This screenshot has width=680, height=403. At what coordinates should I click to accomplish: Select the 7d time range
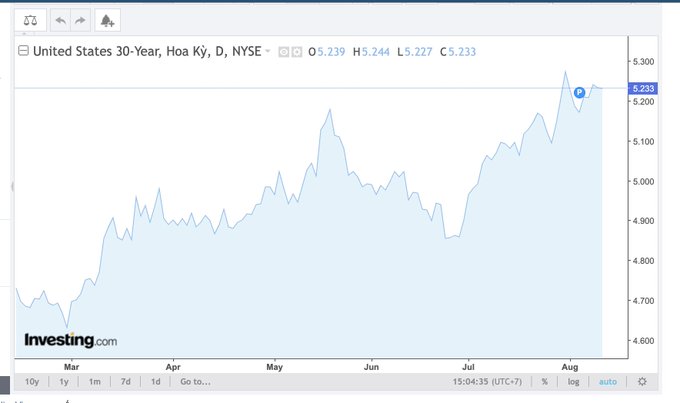[x=125, y=382]
